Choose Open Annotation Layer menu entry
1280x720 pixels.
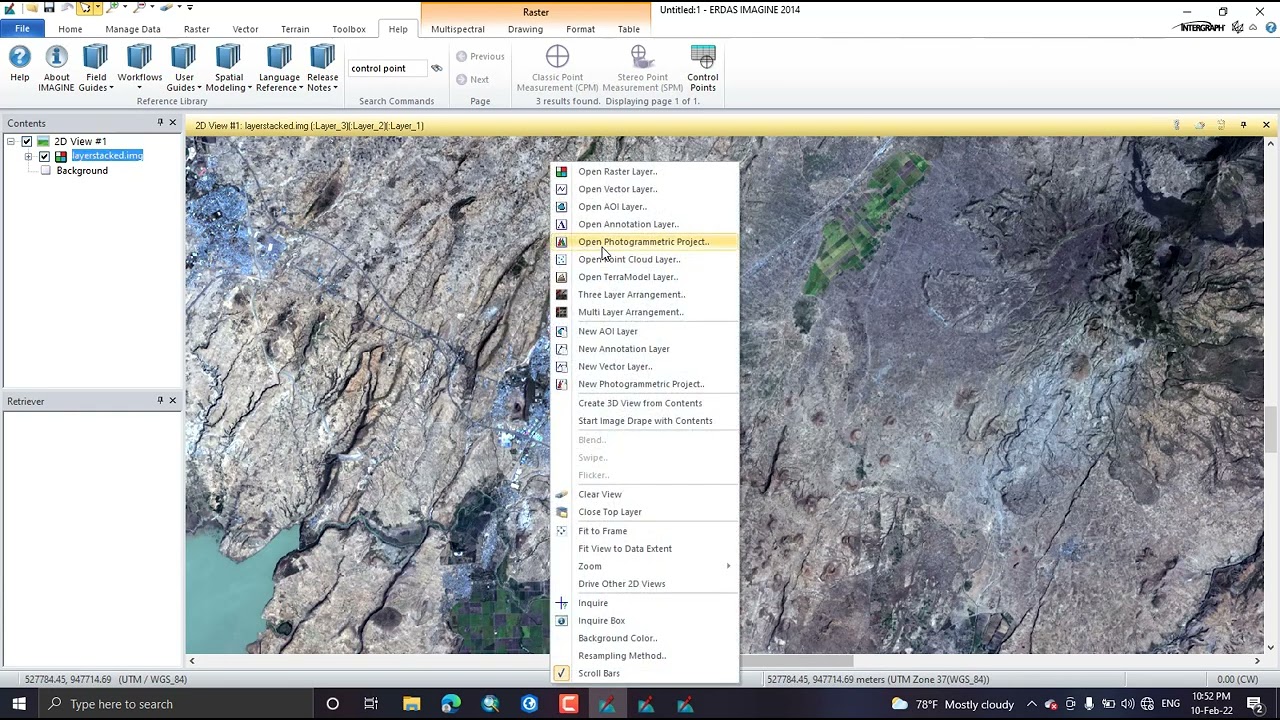pos(645,224)
